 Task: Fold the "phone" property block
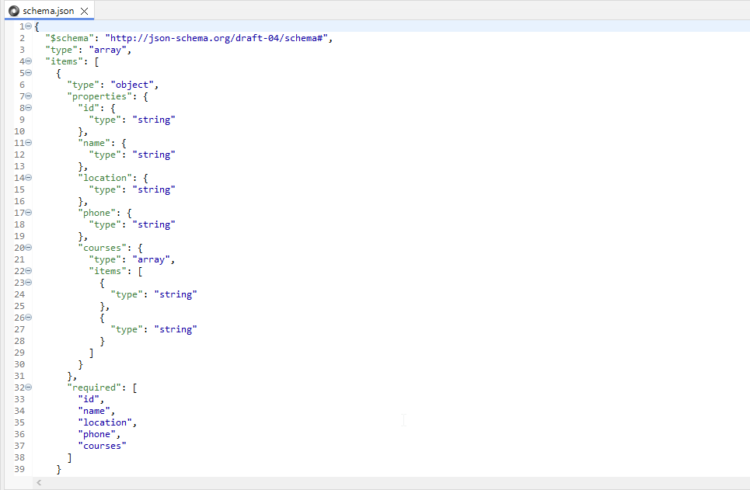coord(28,213)
